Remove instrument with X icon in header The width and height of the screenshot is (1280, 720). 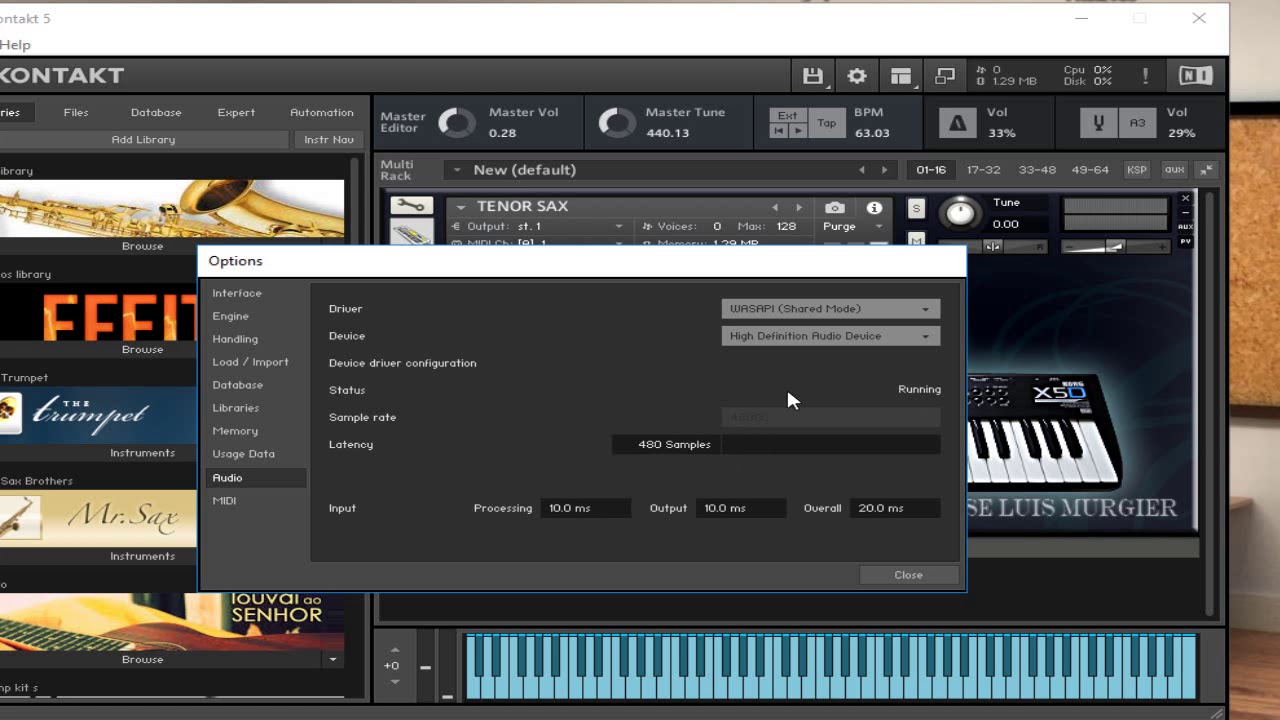point(1186,199)
